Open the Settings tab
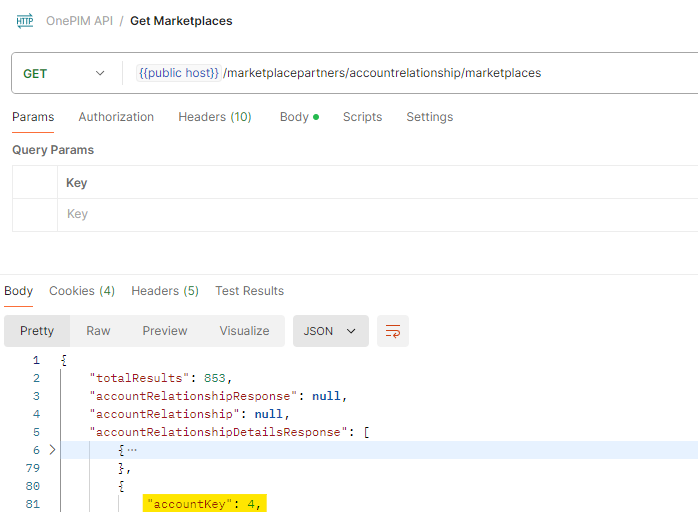Screen dimensions: 698x512 430,117
